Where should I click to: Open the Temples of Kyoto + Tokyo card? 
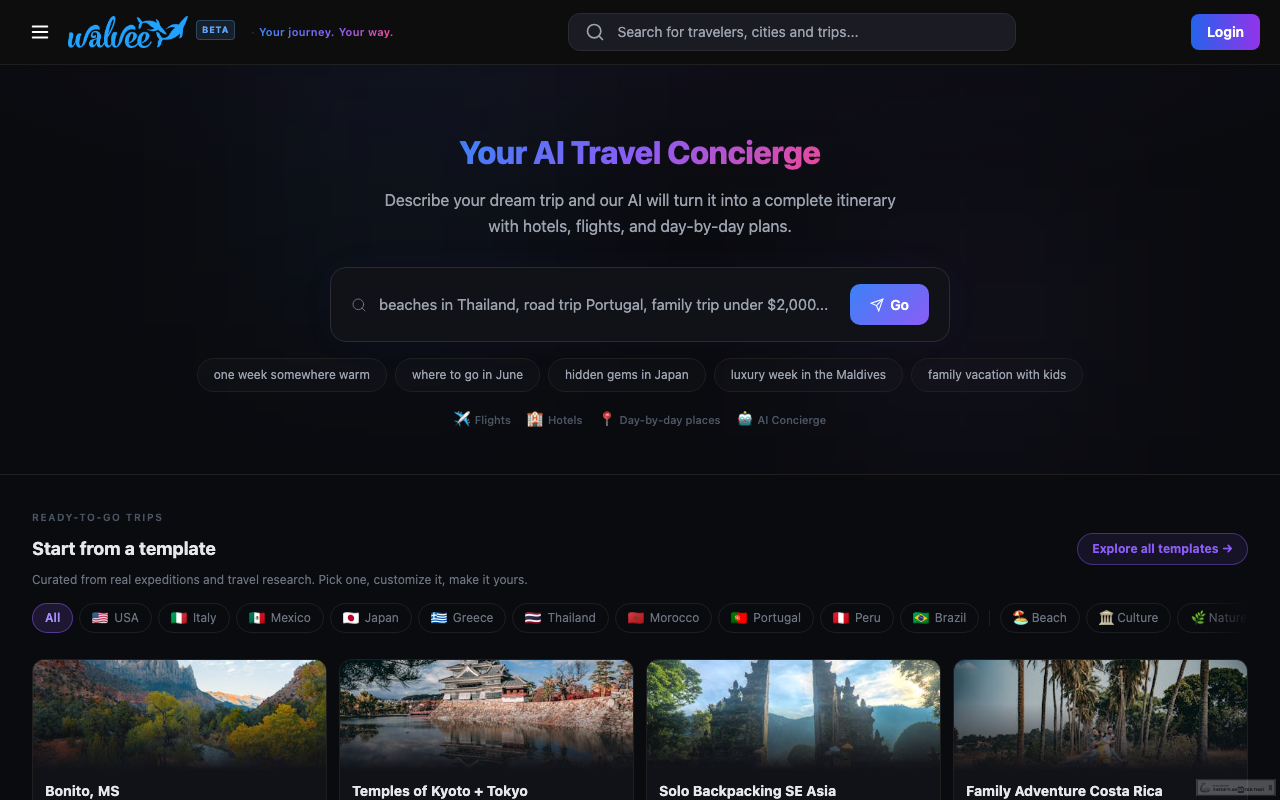click(x=486, y=730)
